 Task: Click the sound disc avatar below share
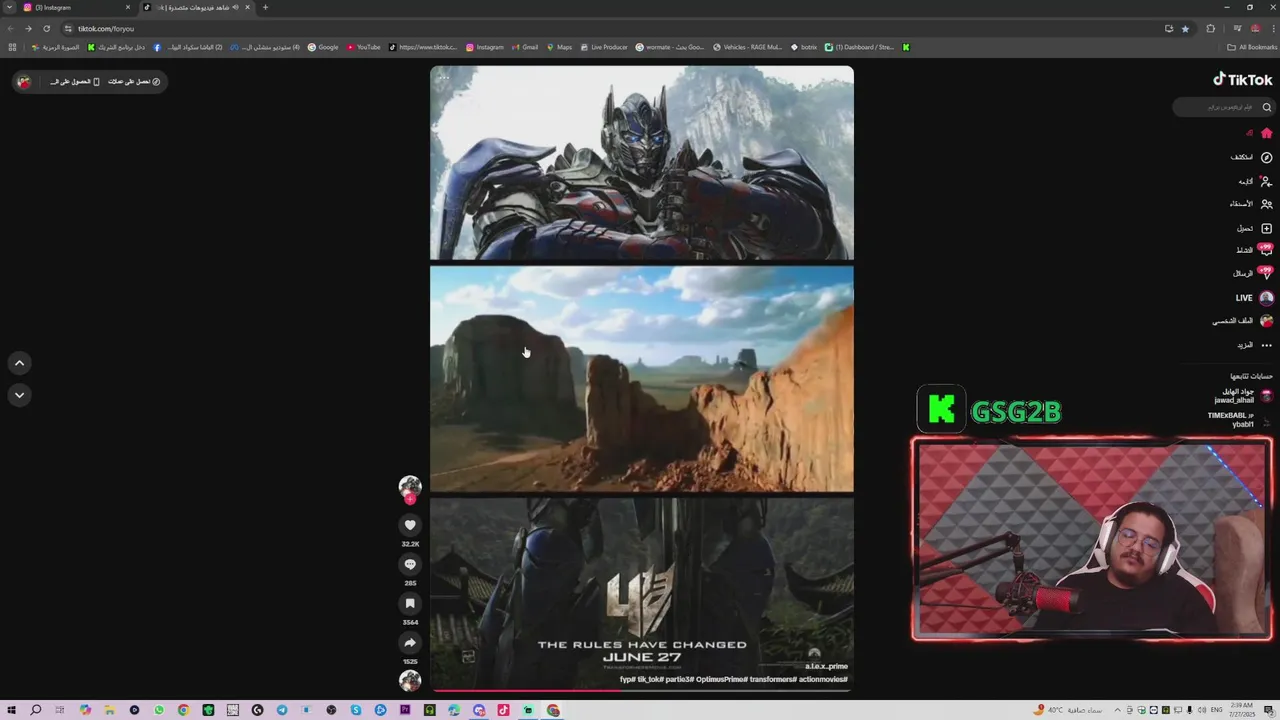click(410, 681)
